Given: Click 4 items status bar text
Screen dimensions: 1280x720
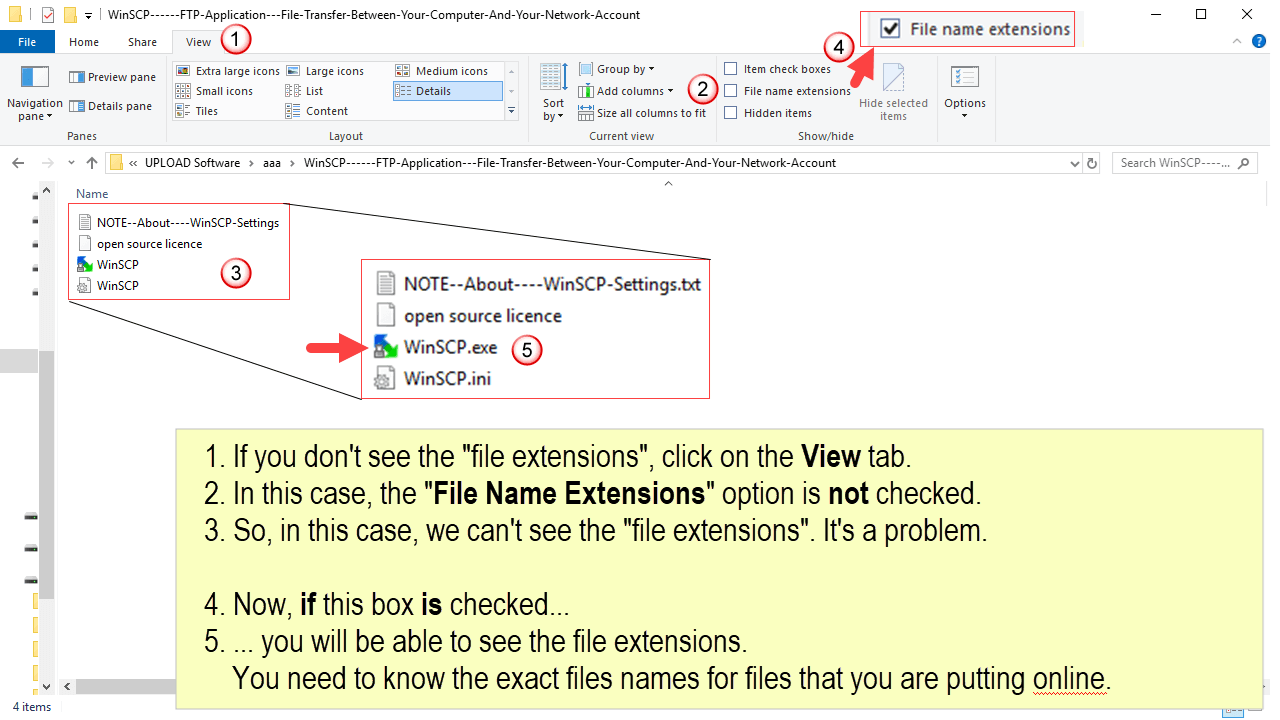Looking at the screenshot, I should (32, 707).
